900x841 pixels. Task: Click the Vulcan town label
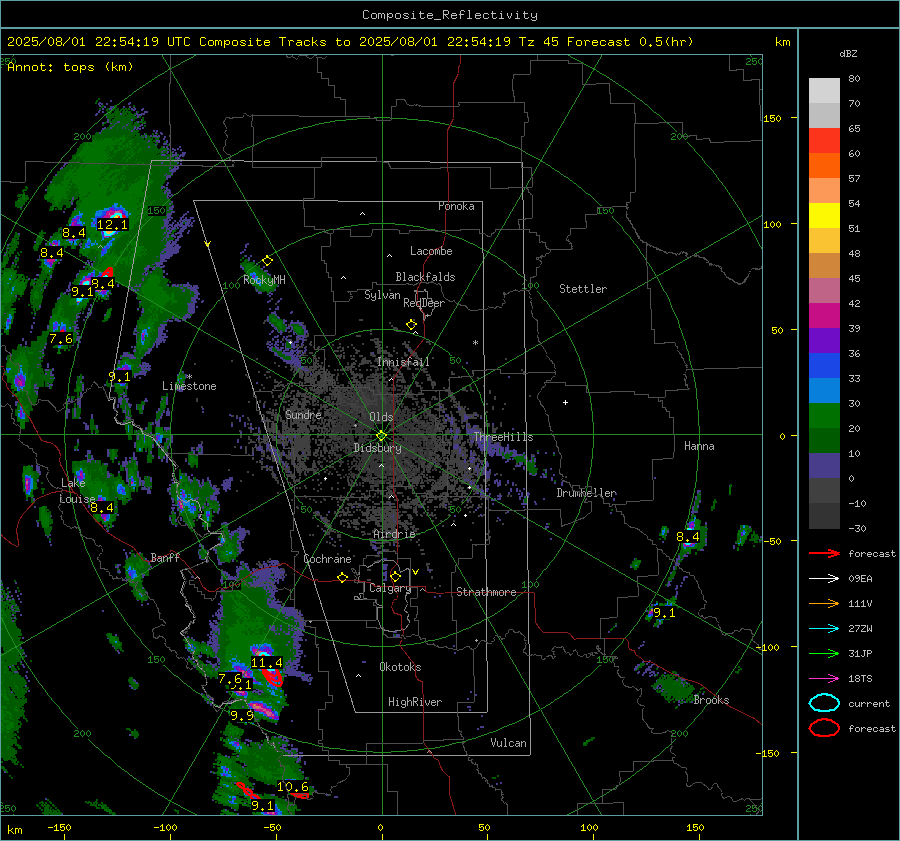[x=509, y=743]
